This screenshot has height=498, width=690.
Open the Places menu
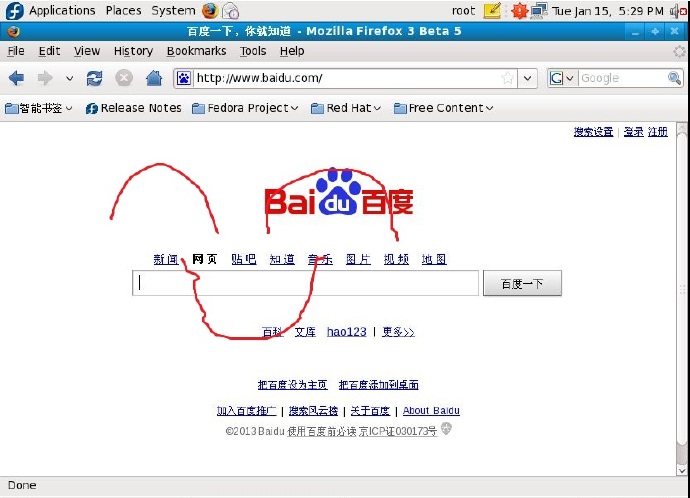(x=123, y=11)
